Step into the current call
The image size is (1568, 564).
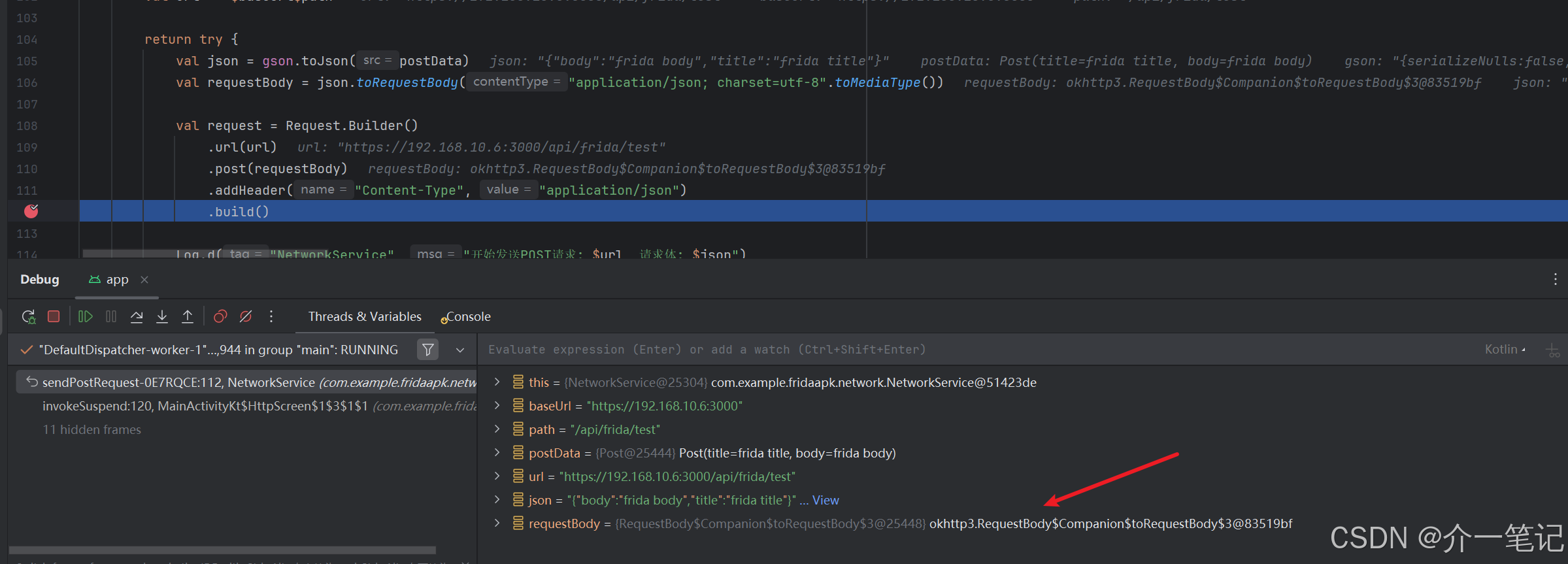click(x=162, y=317)
